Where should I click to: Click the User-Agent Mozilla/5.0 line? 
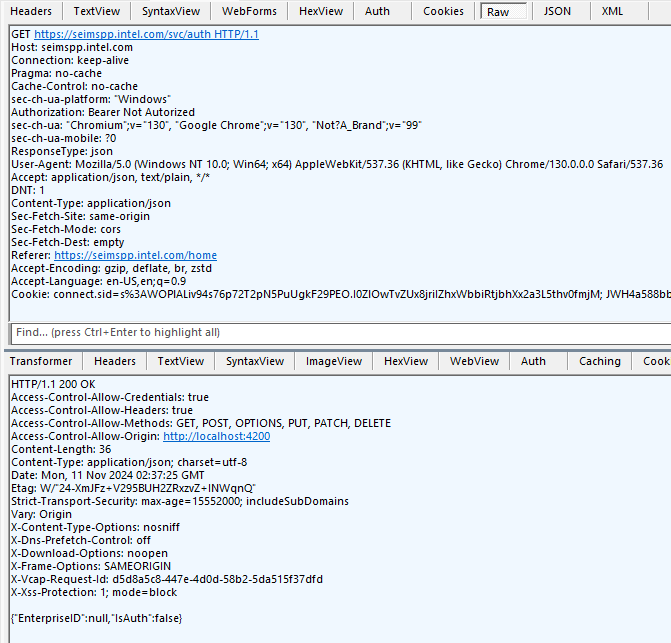click(x=337, y=165)
